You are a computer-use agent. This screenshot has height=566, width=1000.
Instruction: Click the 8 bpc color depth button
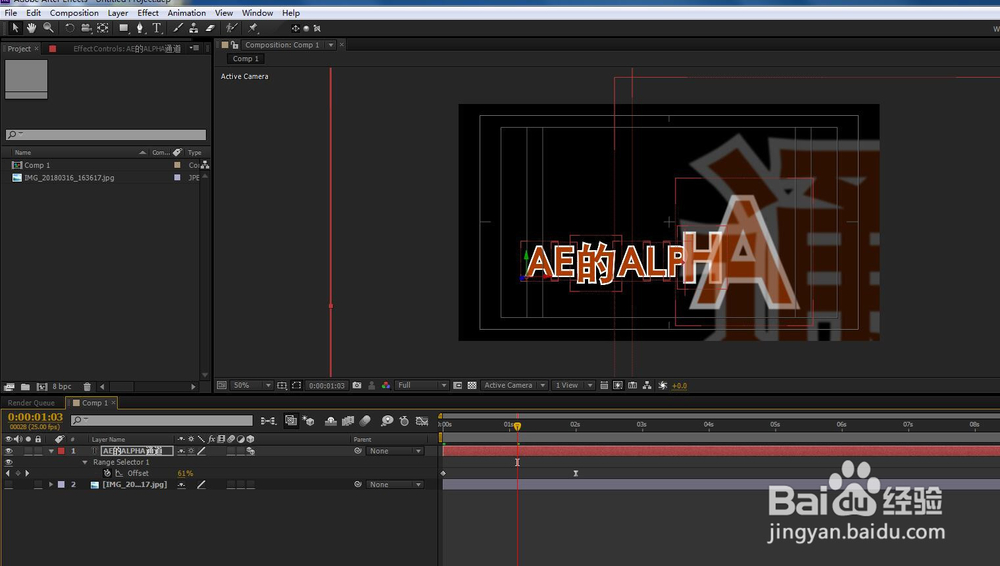click(62, 387)
